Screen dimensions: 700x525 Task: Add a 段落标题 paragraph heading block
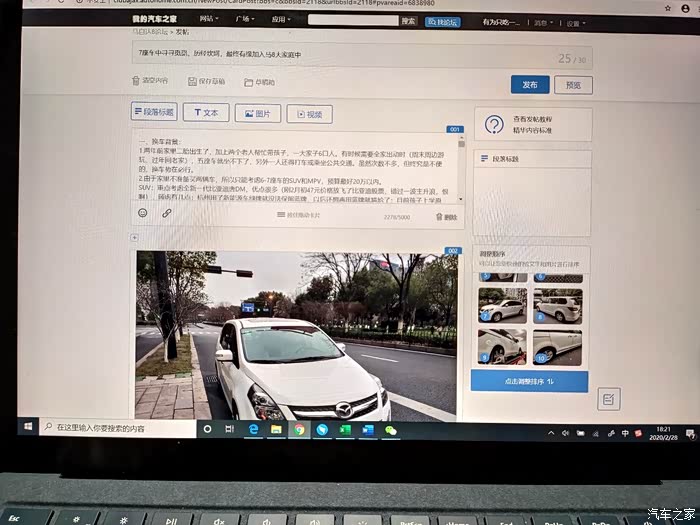click(154, 111)
